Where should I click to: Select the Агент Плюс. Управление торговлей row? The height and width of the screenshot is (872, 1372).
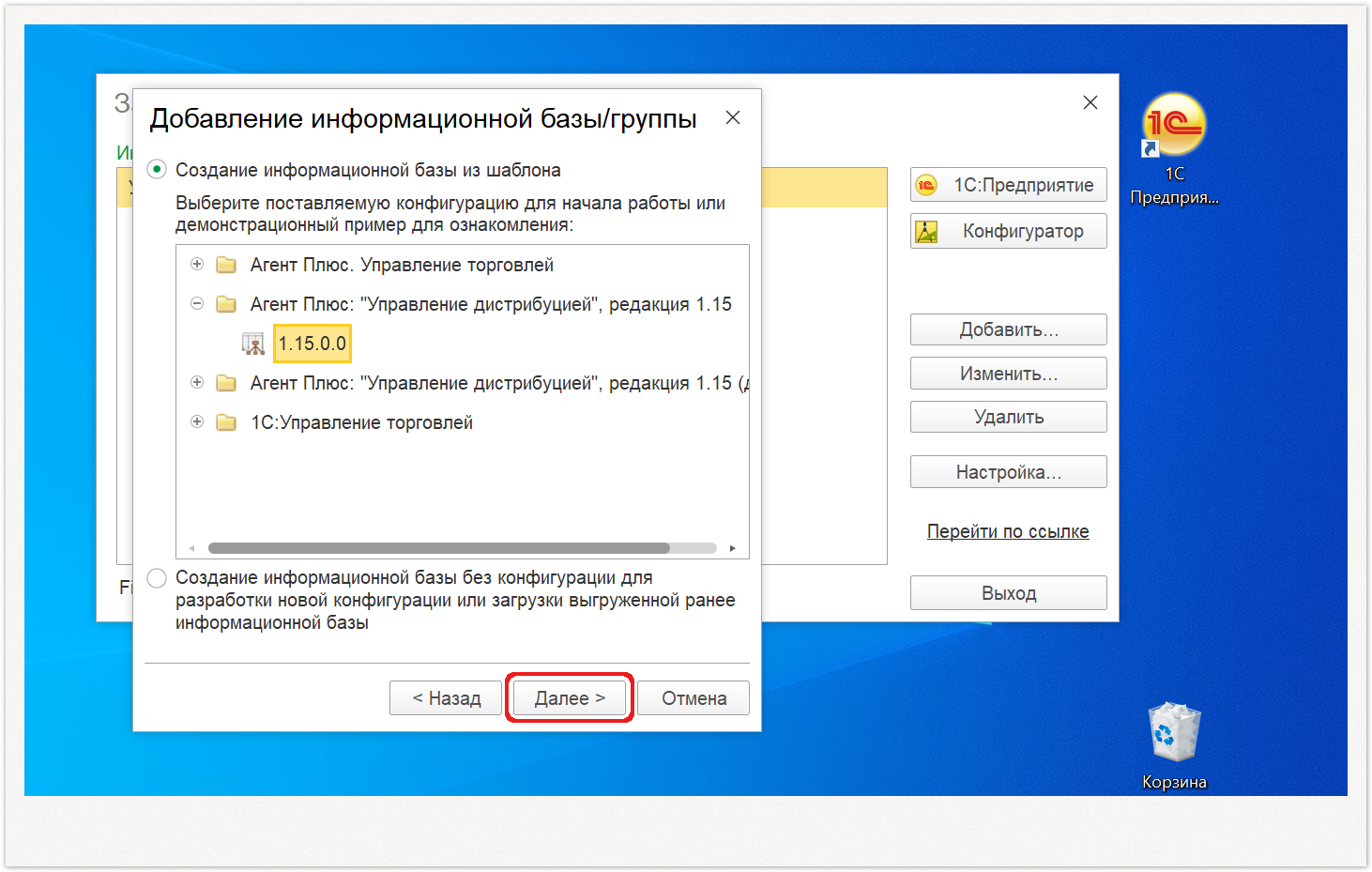pos(402,265)
